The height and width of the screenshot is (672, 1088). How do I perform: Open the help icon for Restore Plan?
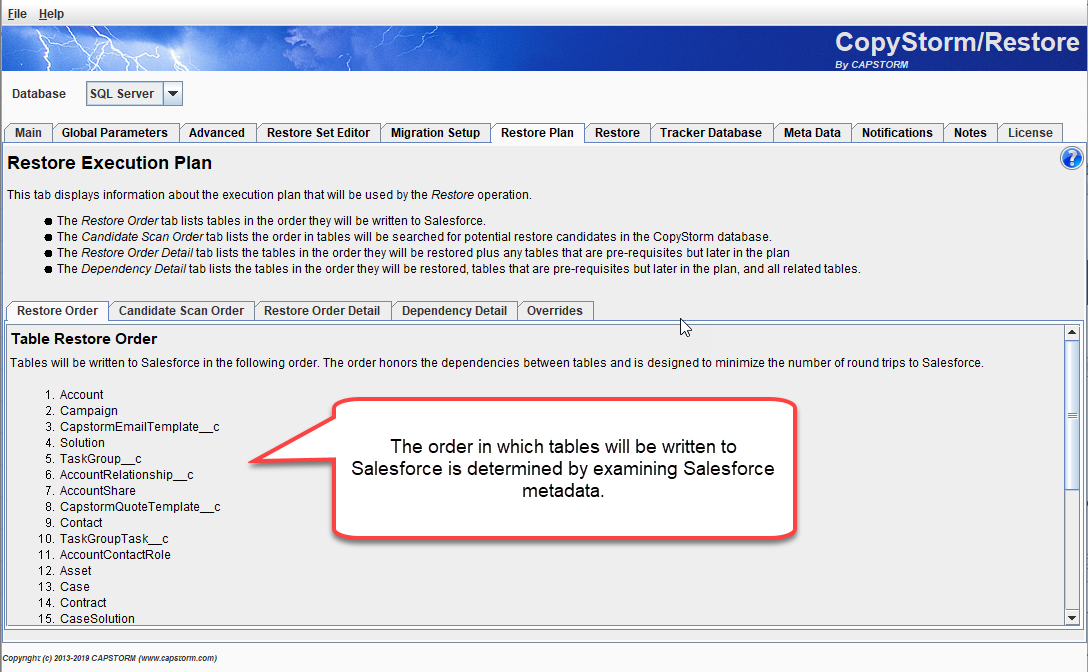pos(1071,158)
